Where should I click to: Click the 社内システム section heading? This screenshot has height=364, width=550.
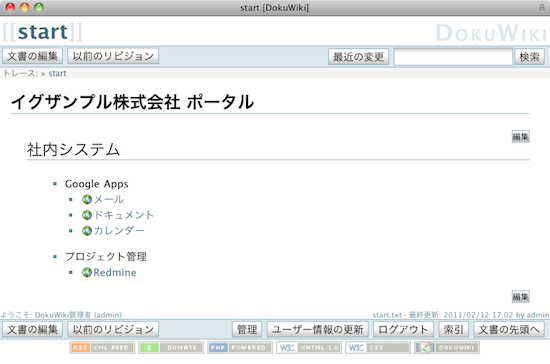pyautogui.click(x=73, y=150)
